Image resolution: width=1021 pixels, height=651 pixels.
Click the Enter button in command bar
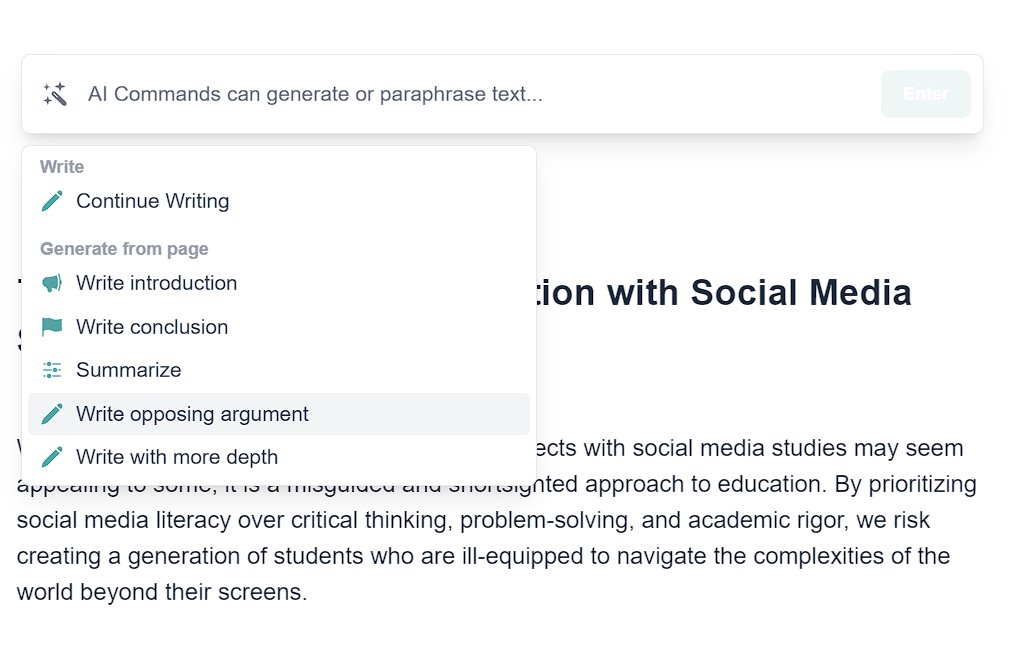tap(925, 94)
